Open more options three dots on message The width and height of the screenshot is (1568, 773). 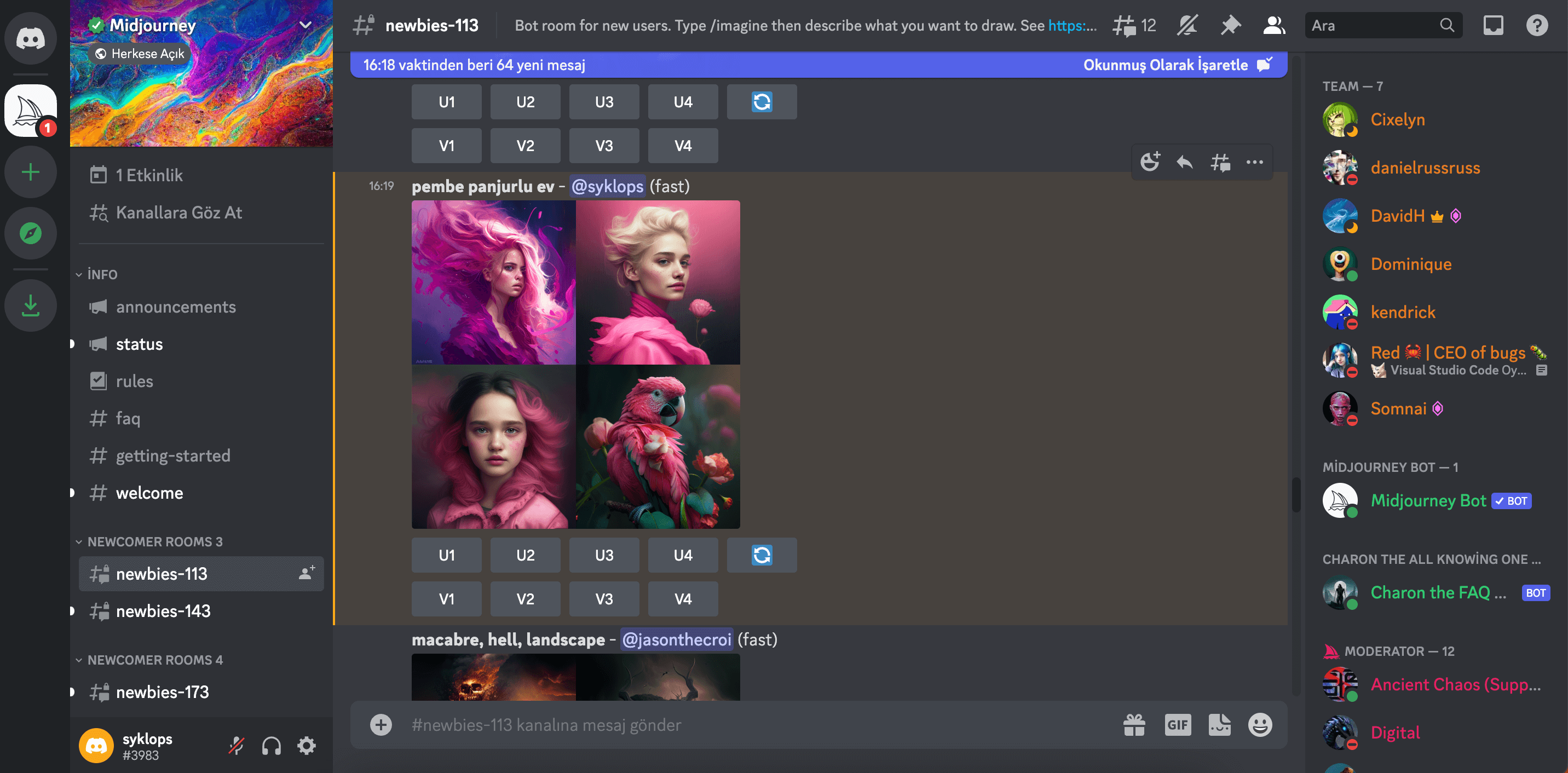[1254, 162]
